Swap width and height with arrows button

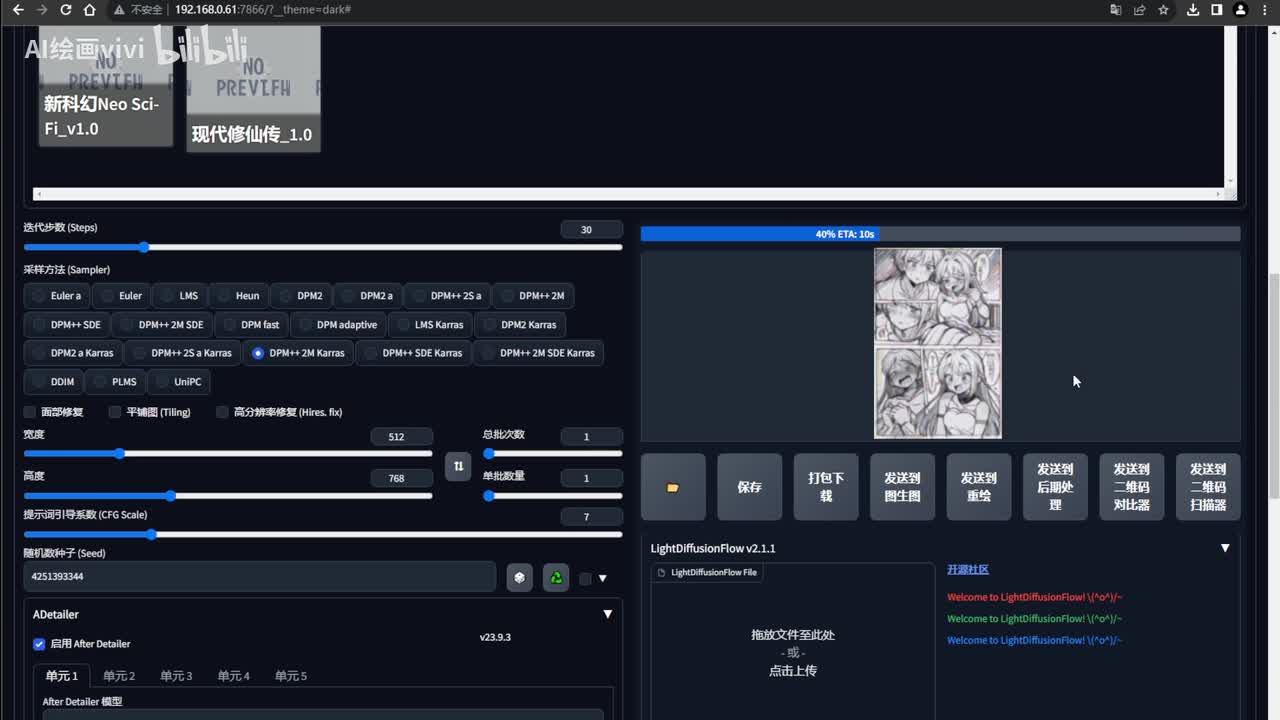point(458,466)
